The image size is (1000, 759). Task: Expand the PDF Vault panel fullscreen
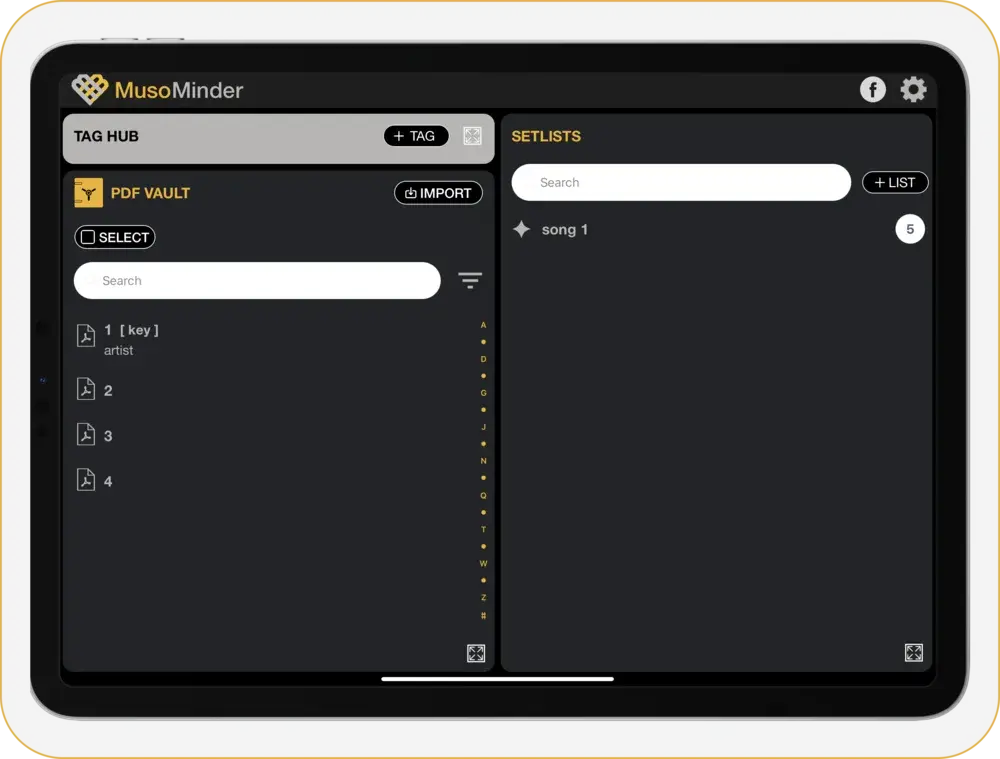click(x=476, y=653)
